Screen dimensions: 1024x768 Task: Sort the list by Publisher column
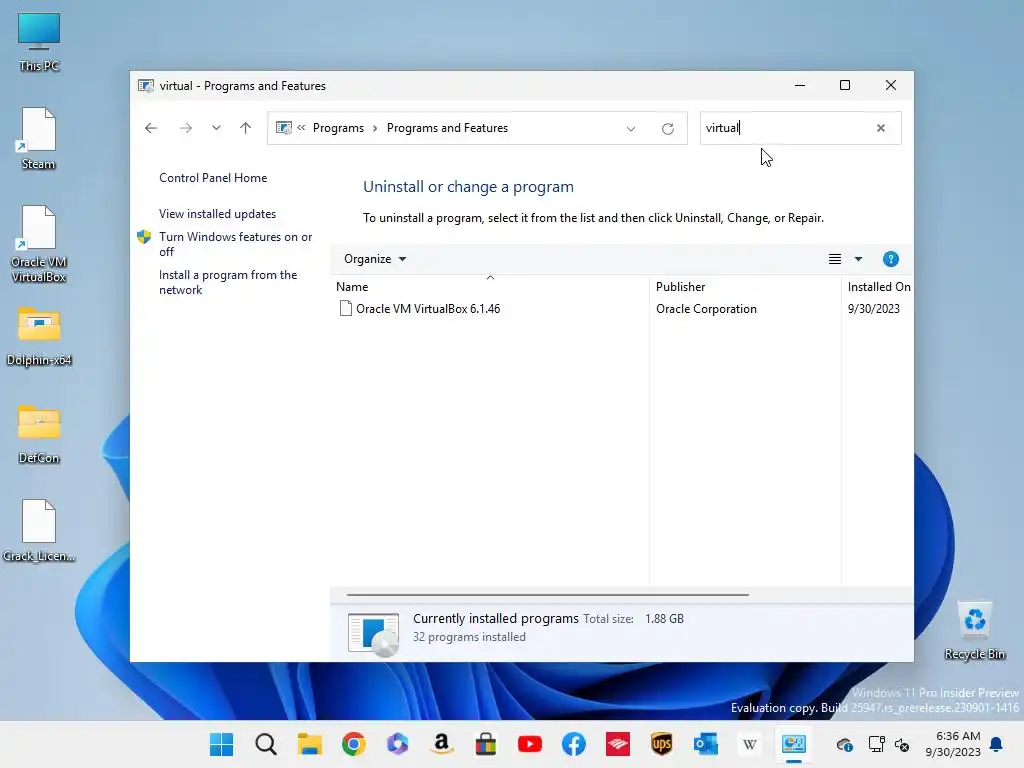pos(745,287)
